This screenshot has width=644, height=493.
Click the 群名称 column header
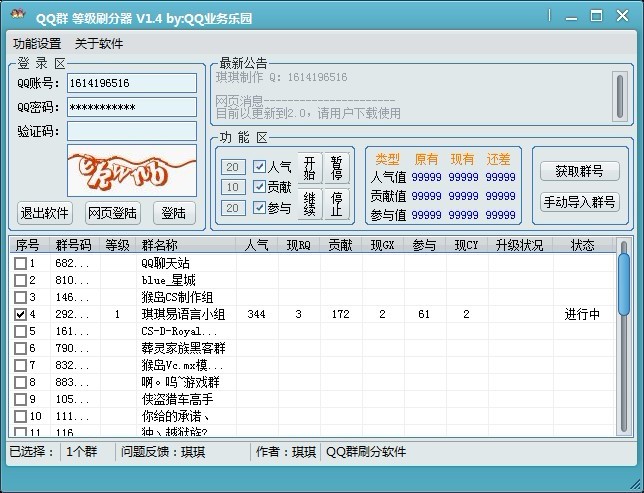(x=186, y=245)
